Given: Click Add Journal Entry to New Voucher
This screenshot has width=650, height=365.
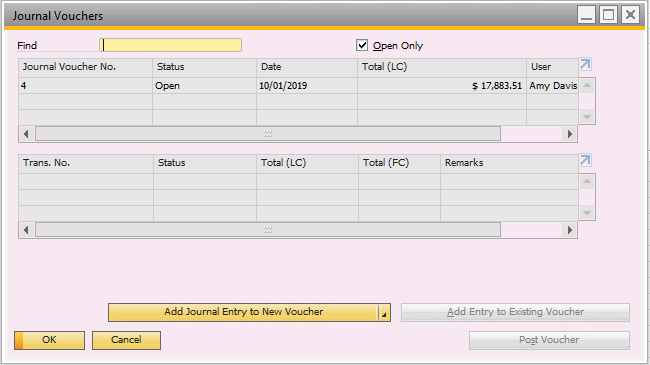Looking at the screenshot, I should tap(243, 312).
